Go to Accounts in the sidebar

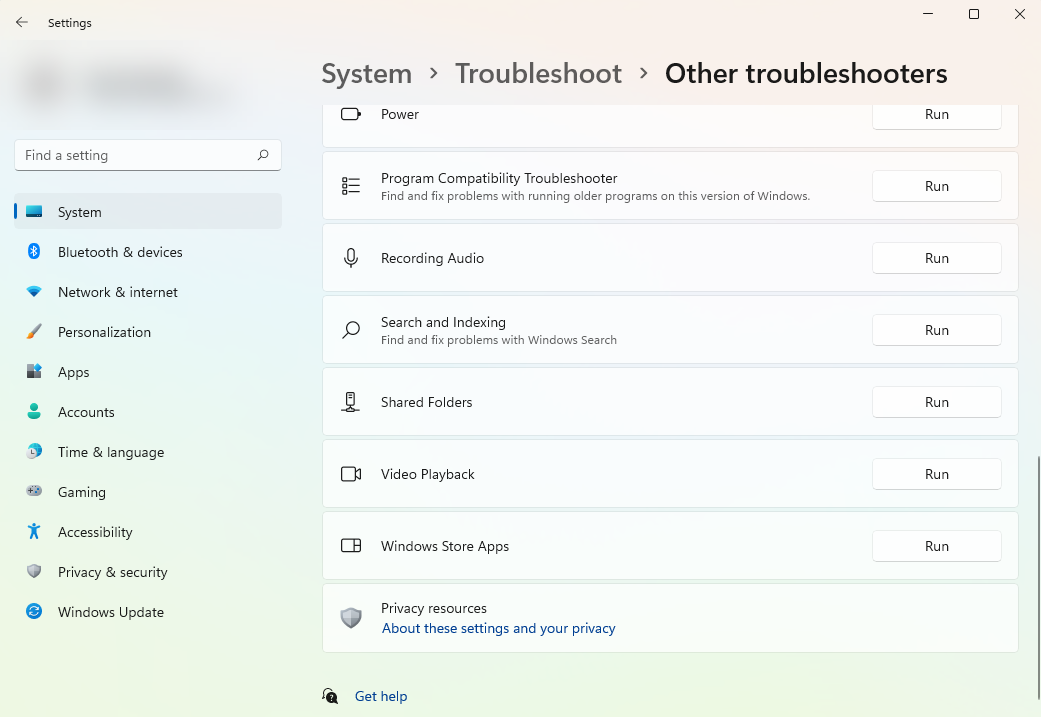coord(86,412)
